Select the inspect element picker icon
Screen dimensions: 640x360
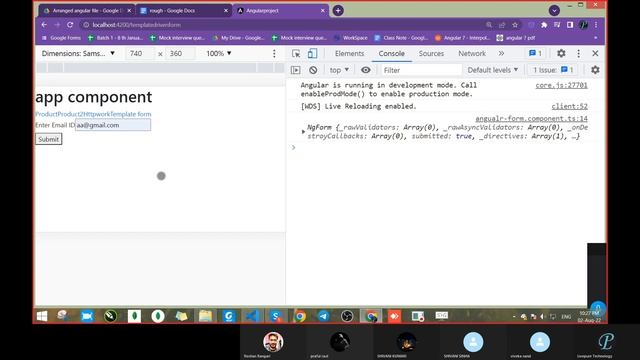pyautogui.click(x=296, y=53)
